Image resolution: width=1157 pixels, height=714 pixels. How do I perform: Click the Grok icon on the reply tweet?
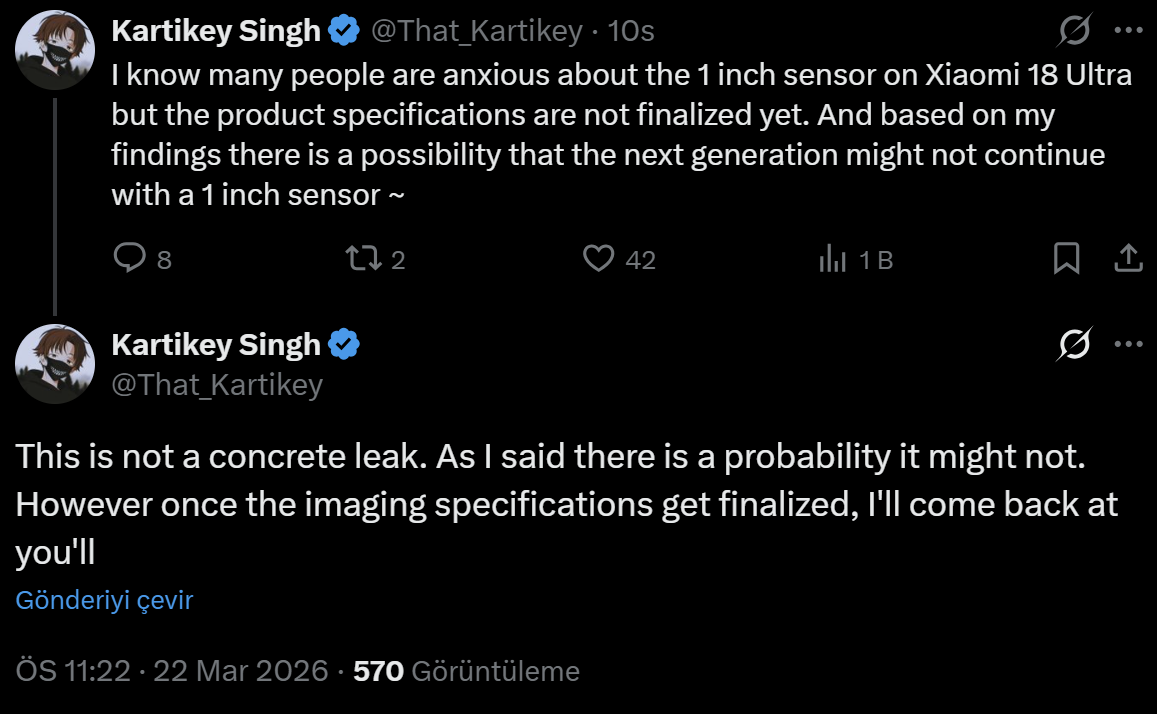1074,345
